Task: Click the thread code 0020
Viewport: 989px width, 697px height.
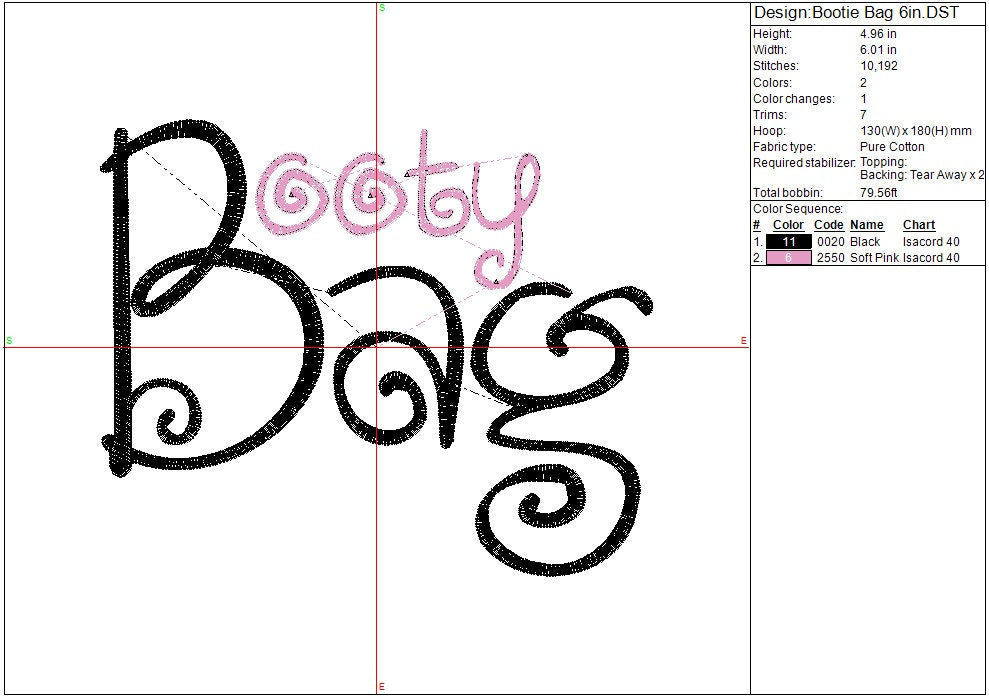Action: [x=830, y=242]
